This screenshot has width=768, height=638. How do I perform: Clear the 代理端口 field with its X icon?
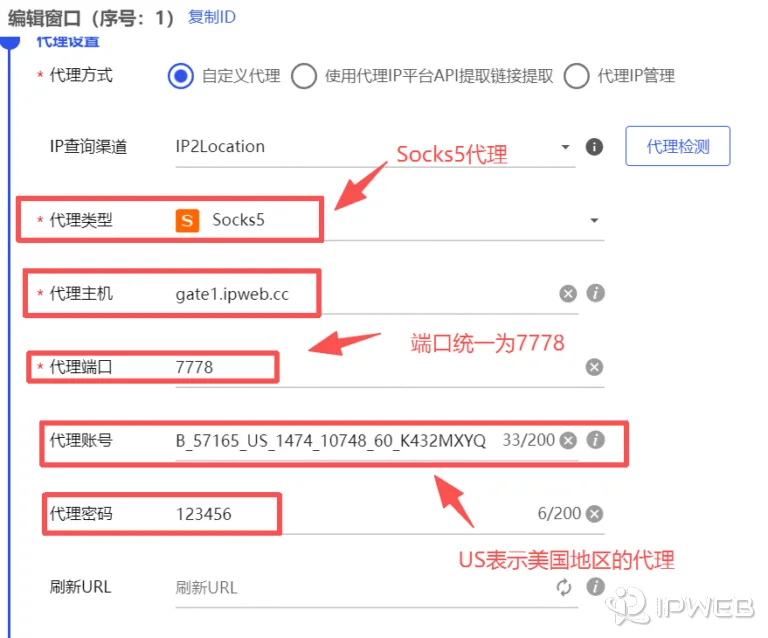click(594, 367)
